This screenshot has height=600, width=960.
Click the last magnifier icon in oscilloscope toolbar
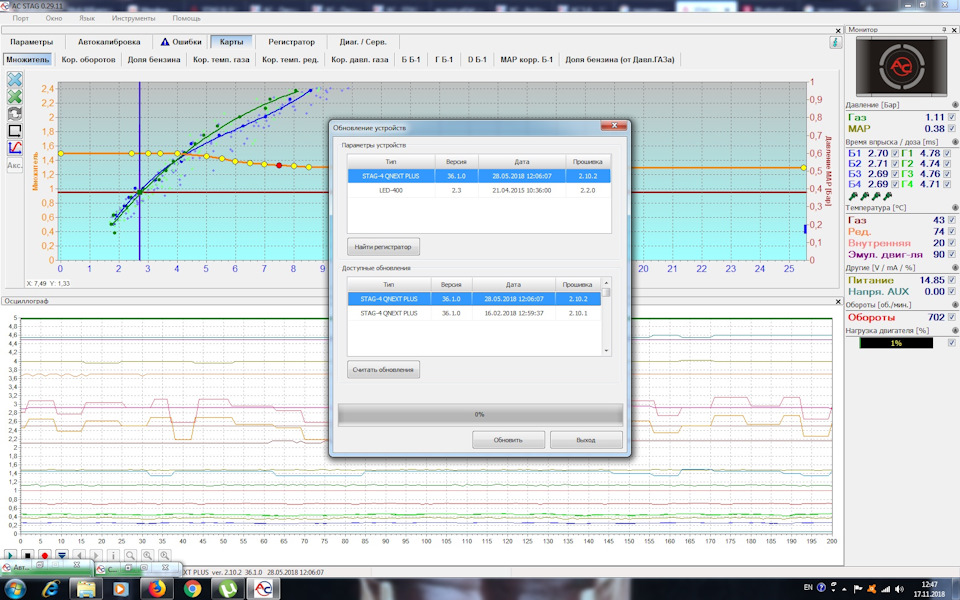click(165, 555)
